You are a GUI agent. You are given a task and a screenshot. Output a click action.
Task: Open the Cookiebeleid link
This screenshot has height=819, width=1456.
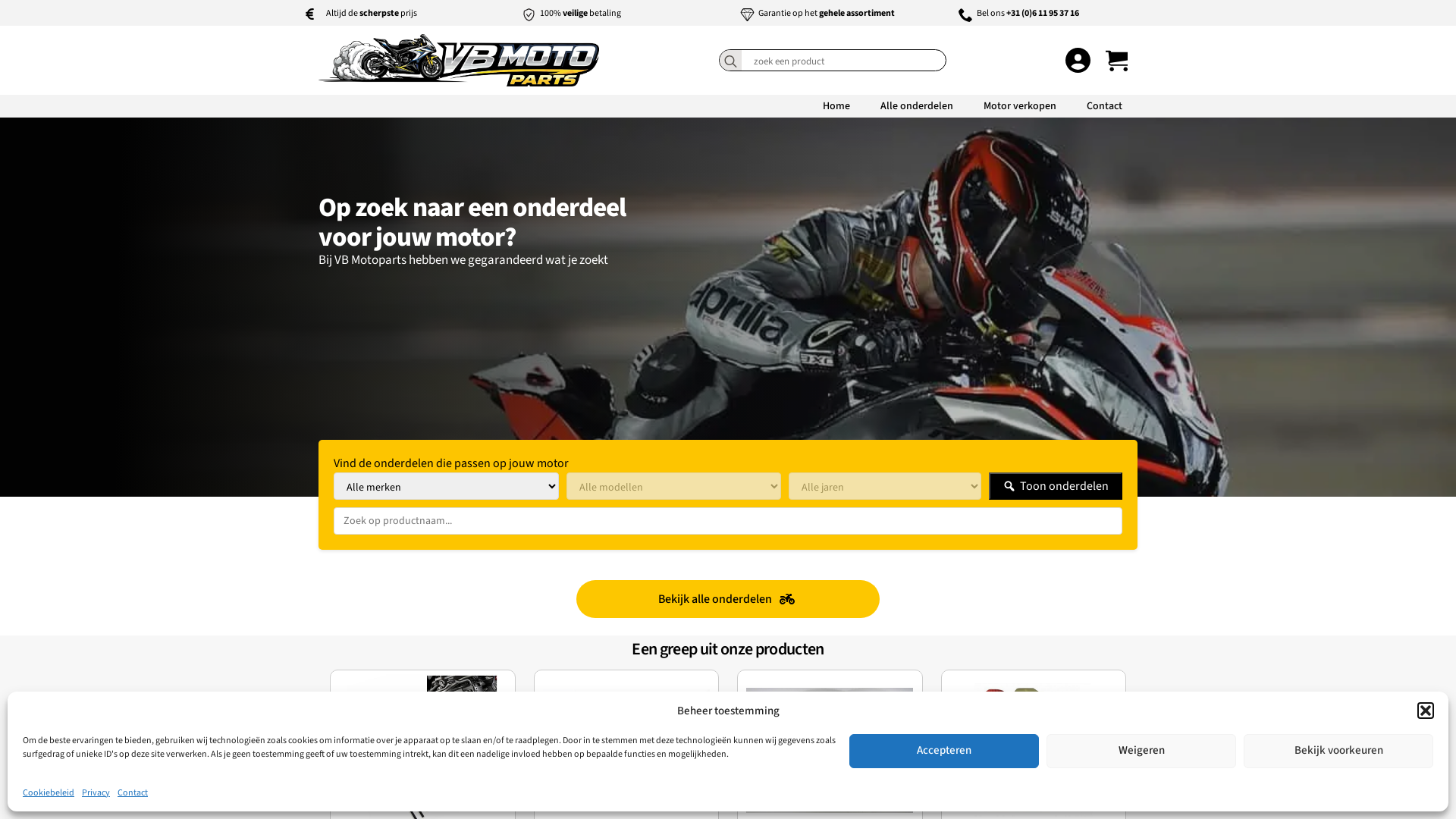pyautogui.click(x=49, y=793)
